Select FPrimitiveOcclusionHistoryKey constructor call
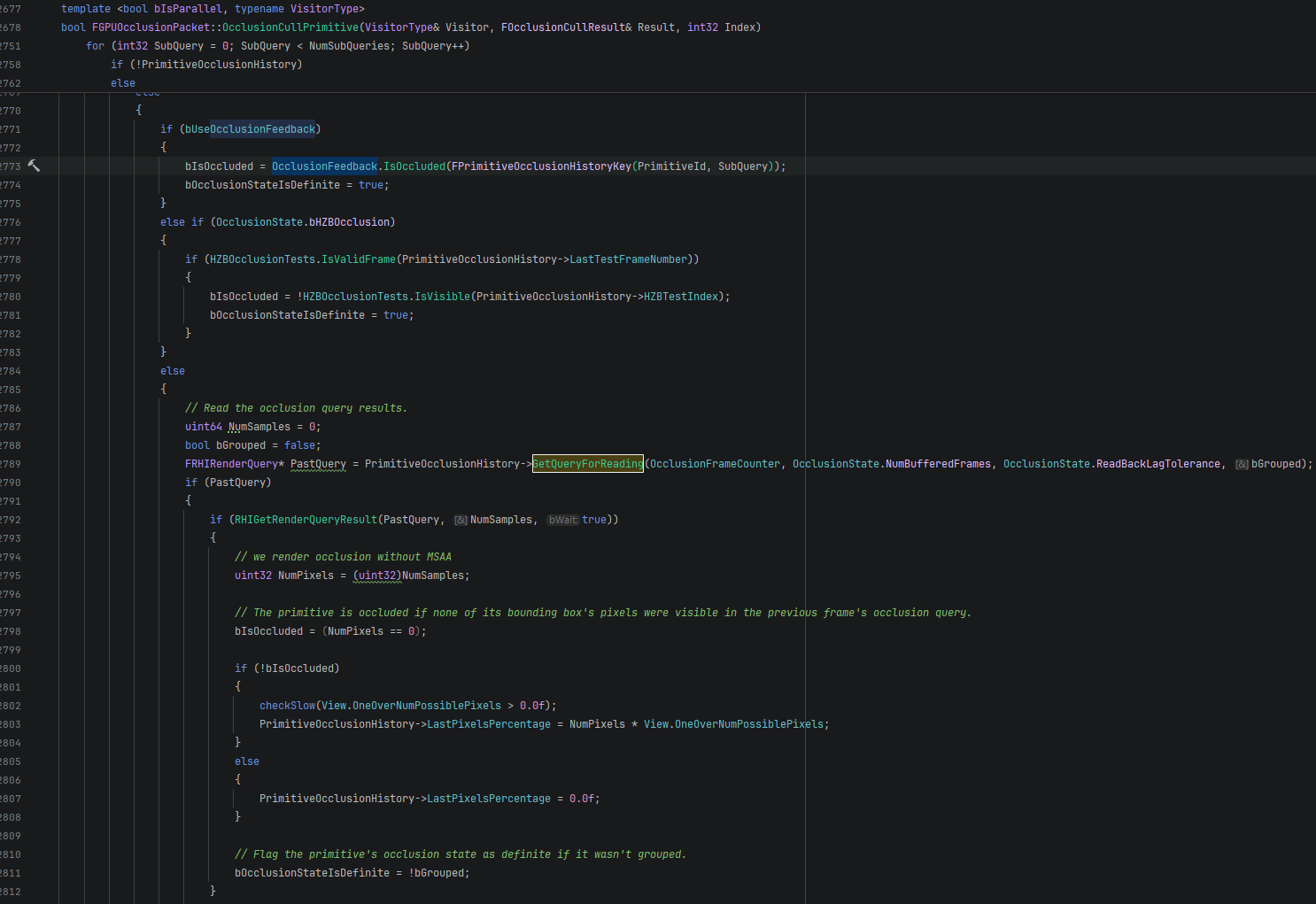This screenshot has height=904, width=1316. tap(541, 166)
